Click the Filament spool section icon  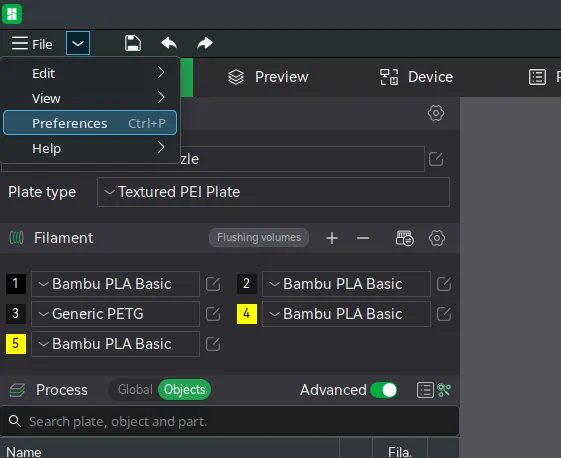tap(16, 238)
